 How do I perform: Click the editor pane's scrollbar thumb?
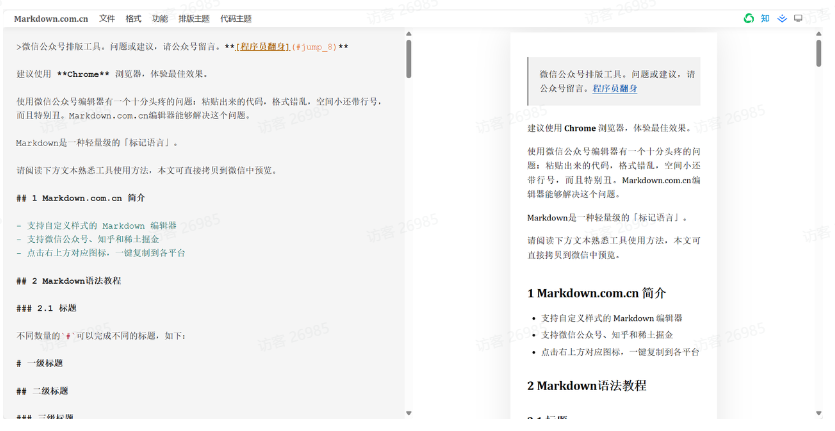coord(408,59)
